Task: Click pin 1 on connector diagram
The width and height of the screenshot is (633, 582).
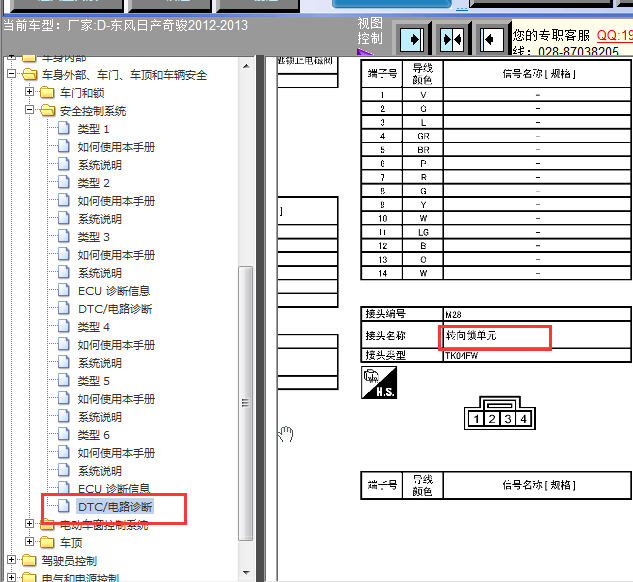Action: pyautogui.click(x=476, y=419)
